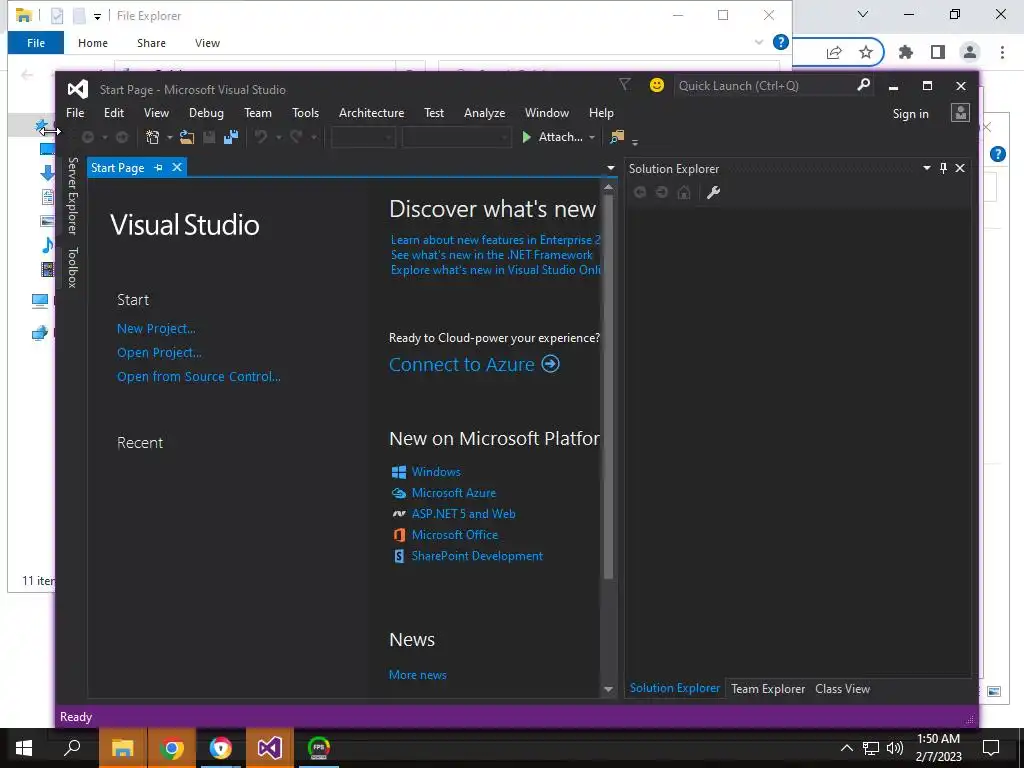
Task: Open the Attach button dropdown arrow
Action: pyautogui.click(x=592, y=138)
